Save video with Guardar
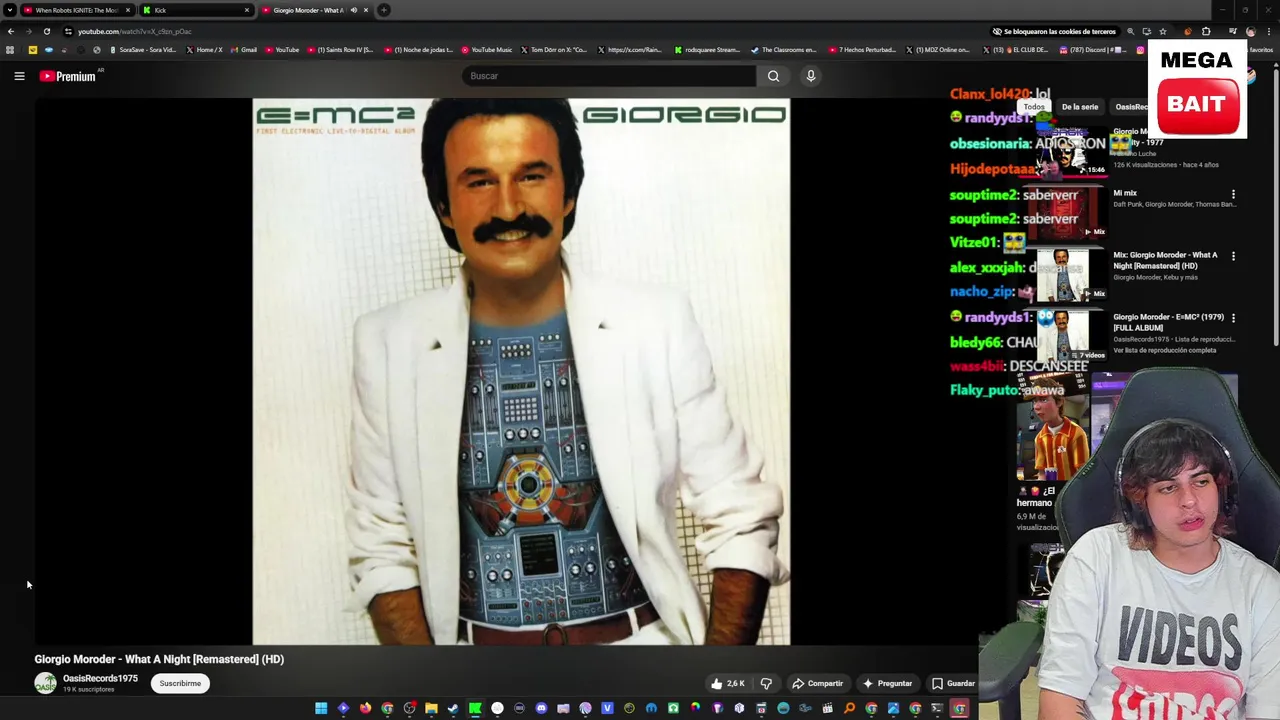Viewport: 1280px width, 720px height. (953, 683)
